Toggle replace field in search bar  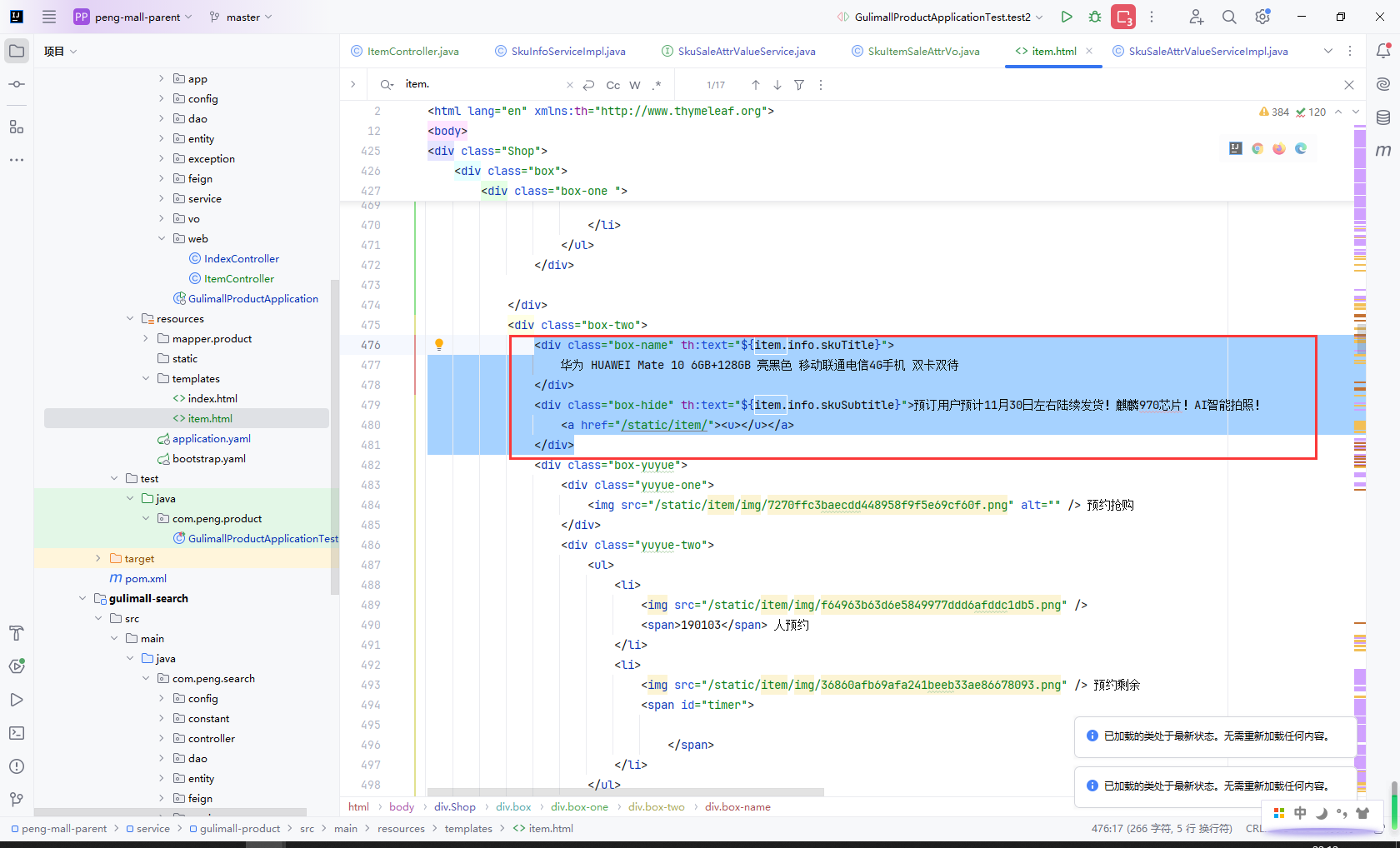point(353,84)
